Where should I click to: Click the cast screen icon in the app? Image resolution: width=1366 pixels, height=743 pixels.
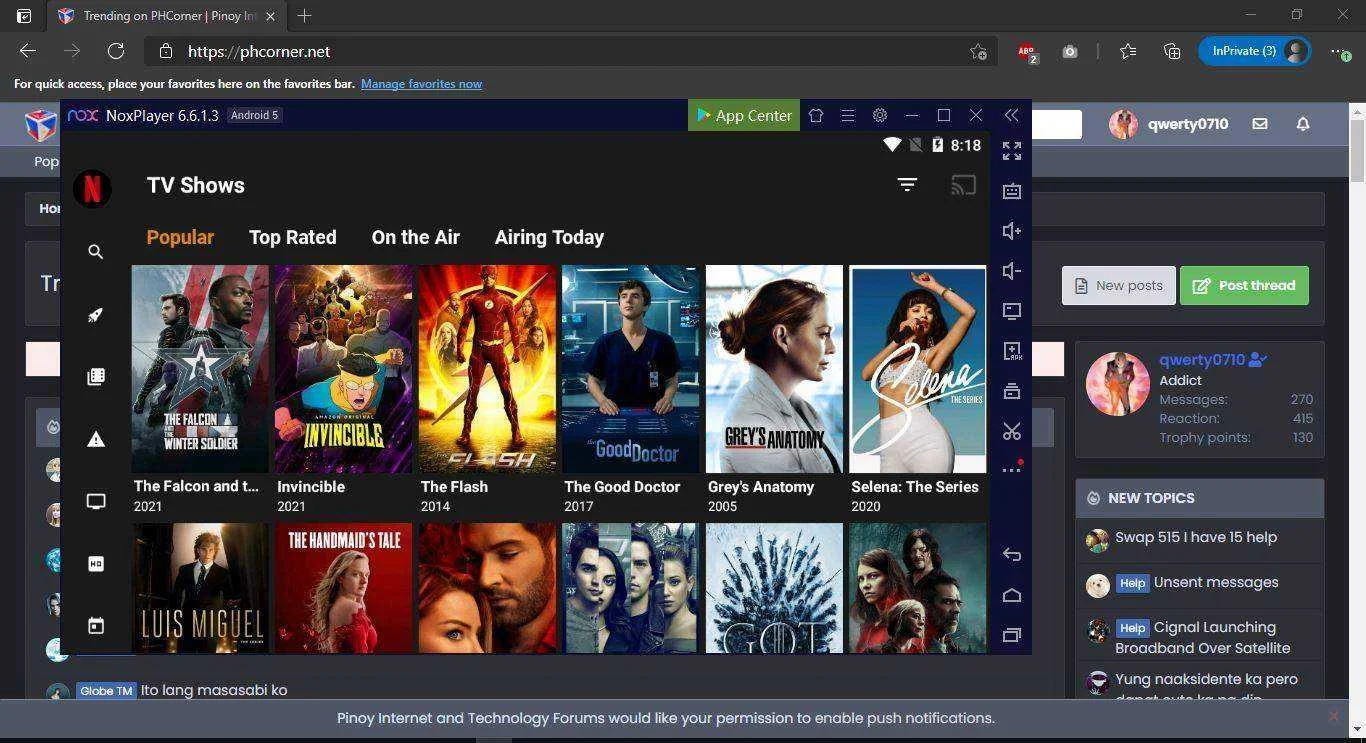click(x=963, y=185)
